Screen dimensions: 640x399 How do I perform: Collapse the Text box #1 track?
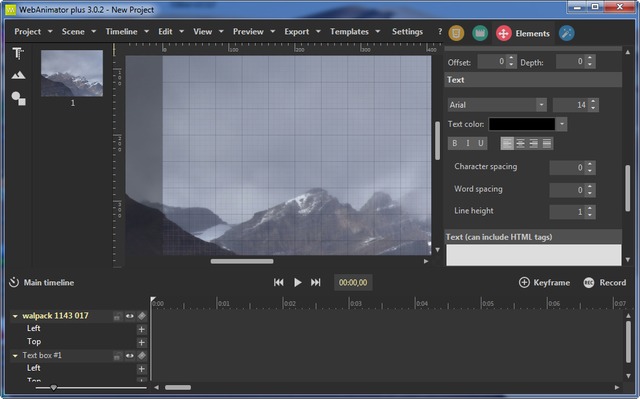coord(15,356)
